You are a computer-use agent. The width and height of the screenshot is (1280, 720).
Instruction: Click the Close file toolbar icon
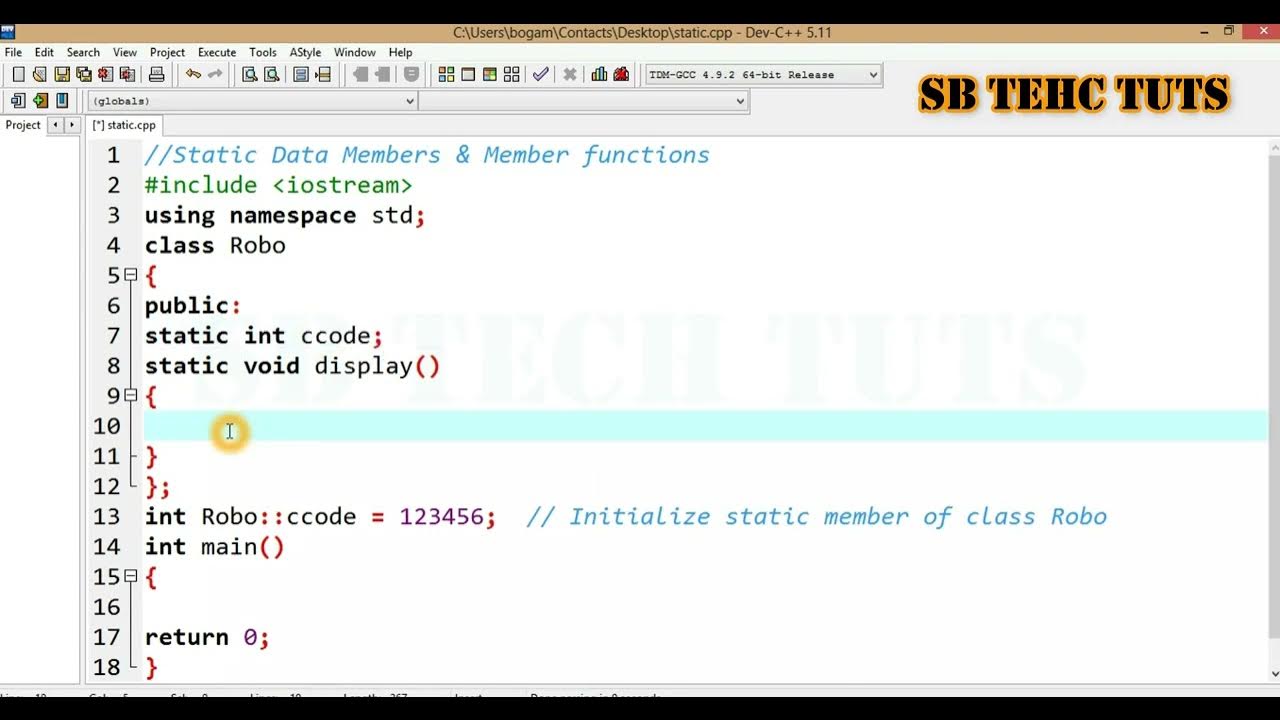pyautogui.click(x=106, y=74)
